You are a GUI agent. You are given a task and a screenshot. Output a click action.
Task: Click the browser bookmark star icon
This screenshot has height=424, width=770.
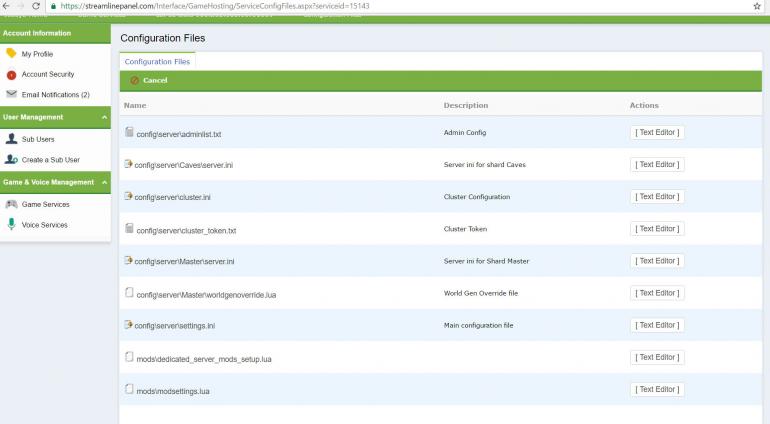click(756, 6)
